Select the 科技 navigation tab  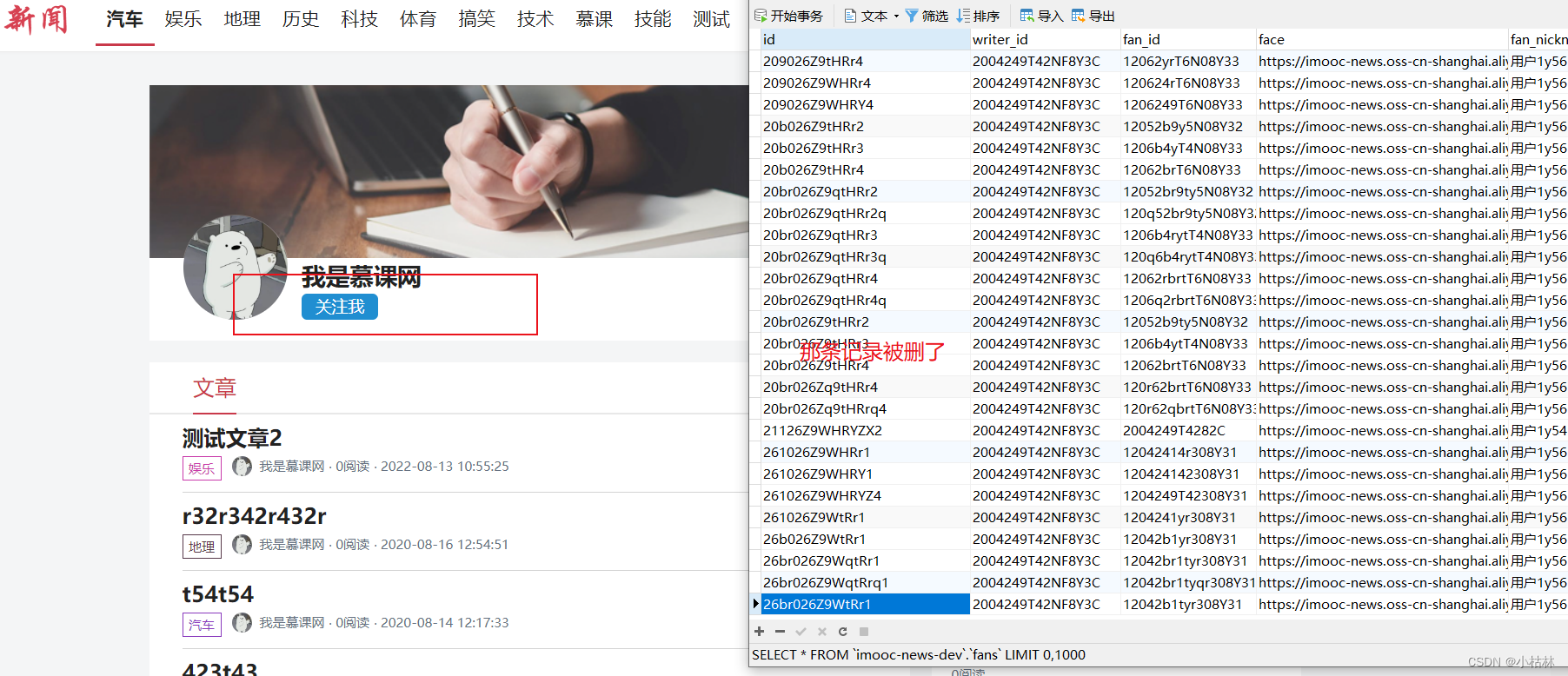point(359,19)
